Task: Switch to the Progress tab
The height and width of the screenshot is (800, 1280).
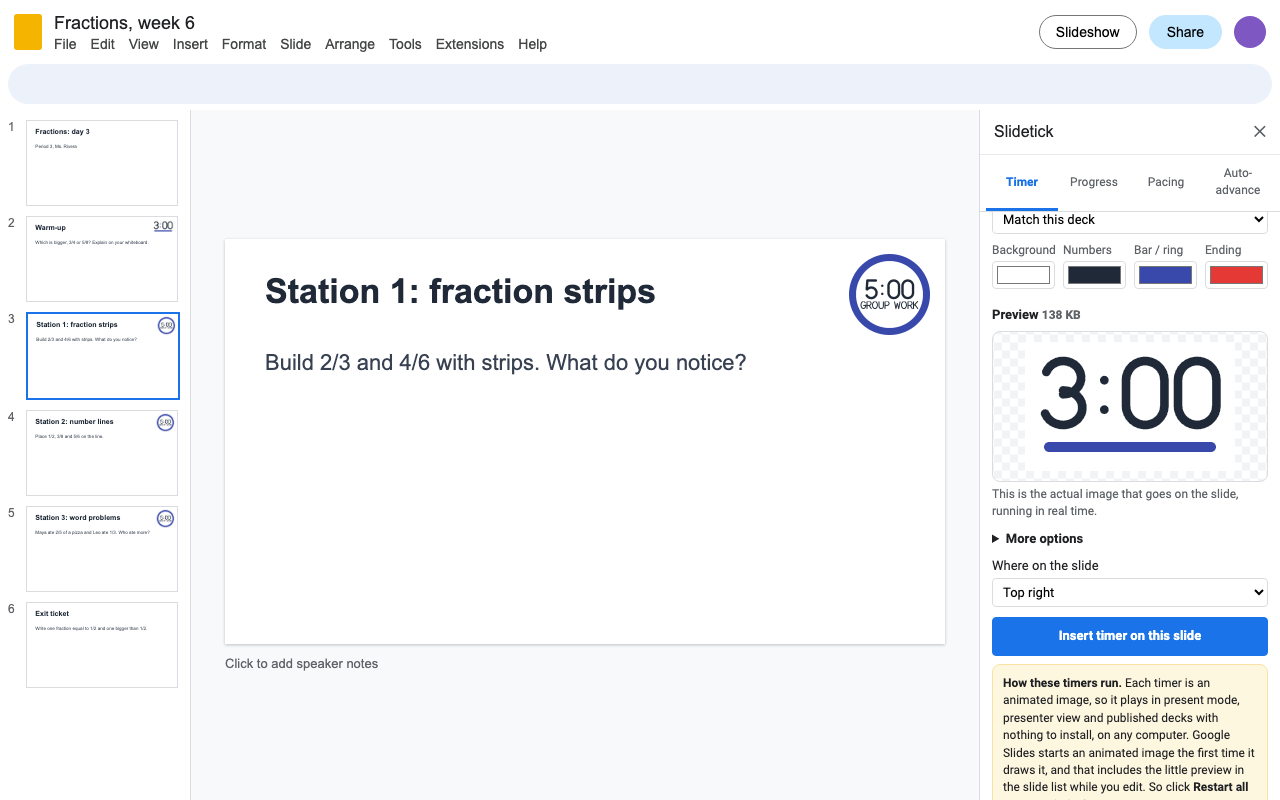Action: tap(1094, 182)
